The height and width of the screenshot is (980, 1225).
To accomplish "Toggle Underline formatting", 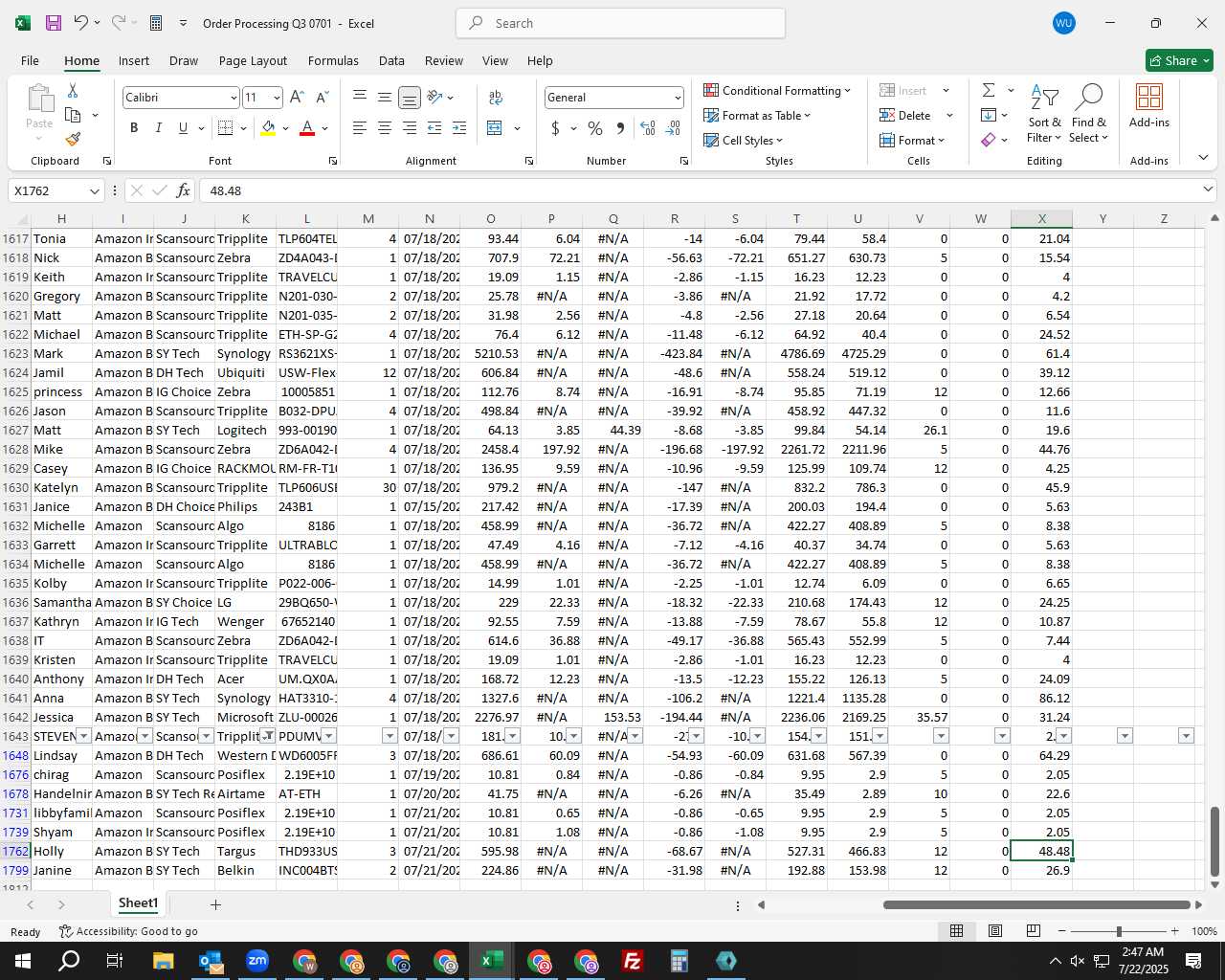I will point(183,128).
